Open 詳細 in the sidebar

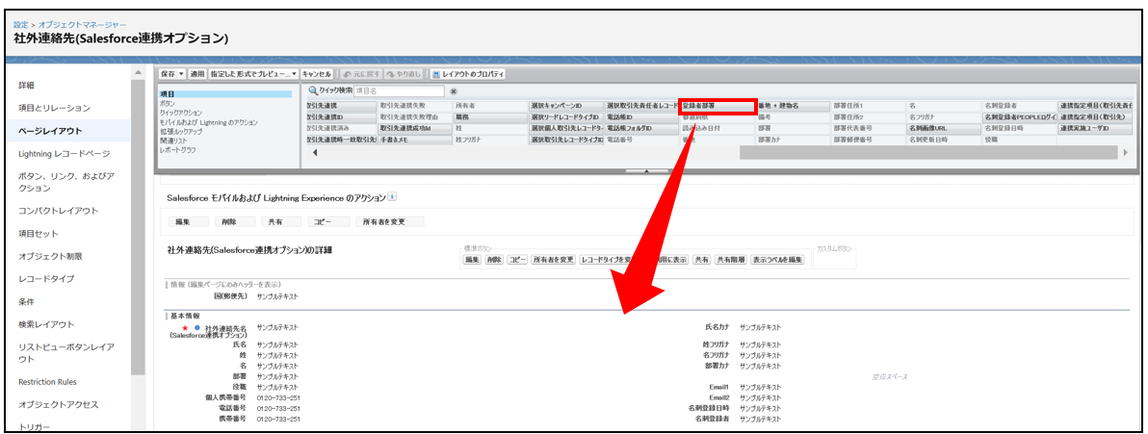(x=26, y=86)
